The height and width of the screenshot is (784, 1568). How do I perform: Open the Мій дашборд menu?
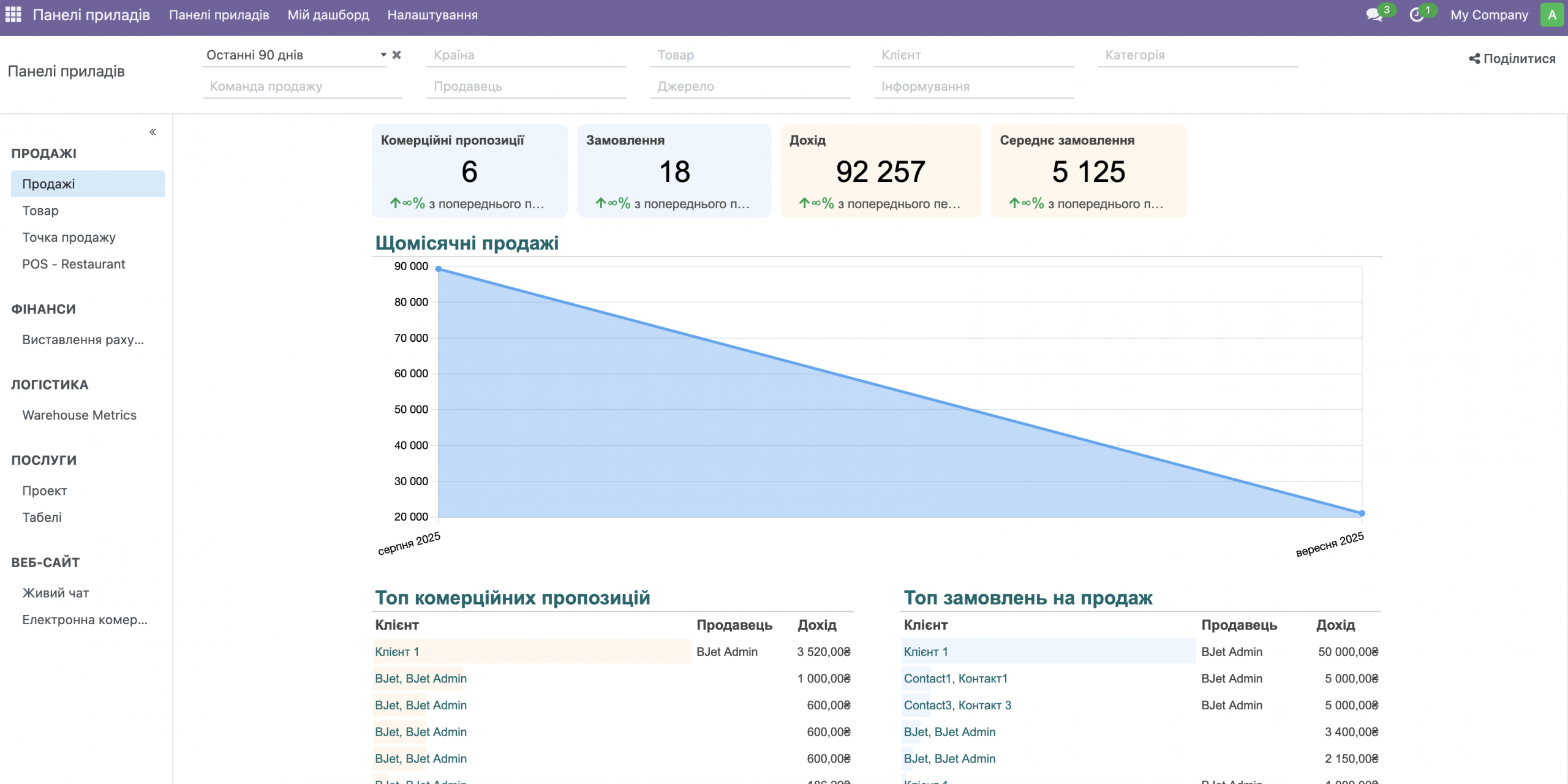coord(328,15)
